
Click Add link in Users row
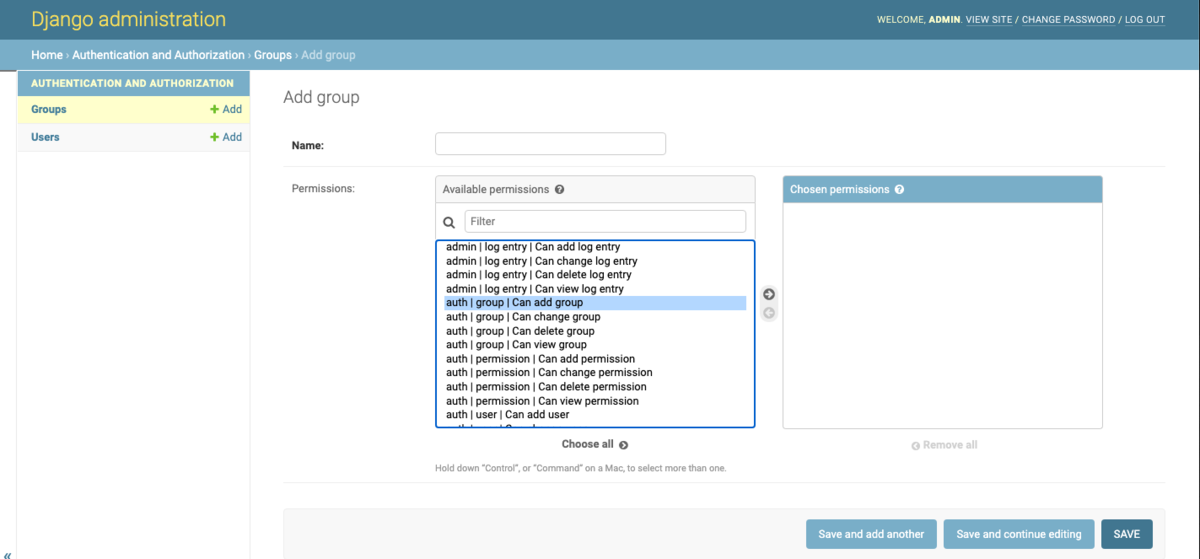tap(226, 137)
